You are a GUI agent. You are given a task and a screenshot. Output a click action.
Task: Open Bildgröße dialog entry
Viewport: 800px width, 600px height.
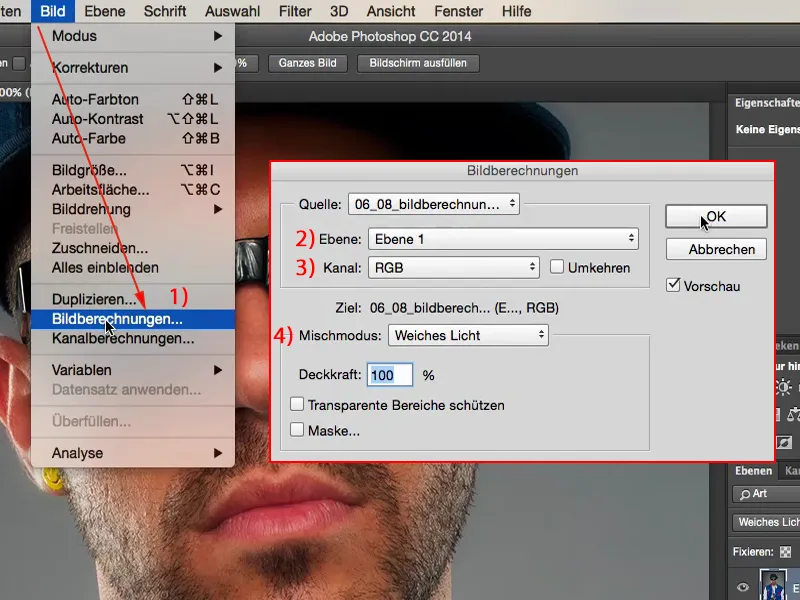133,170
